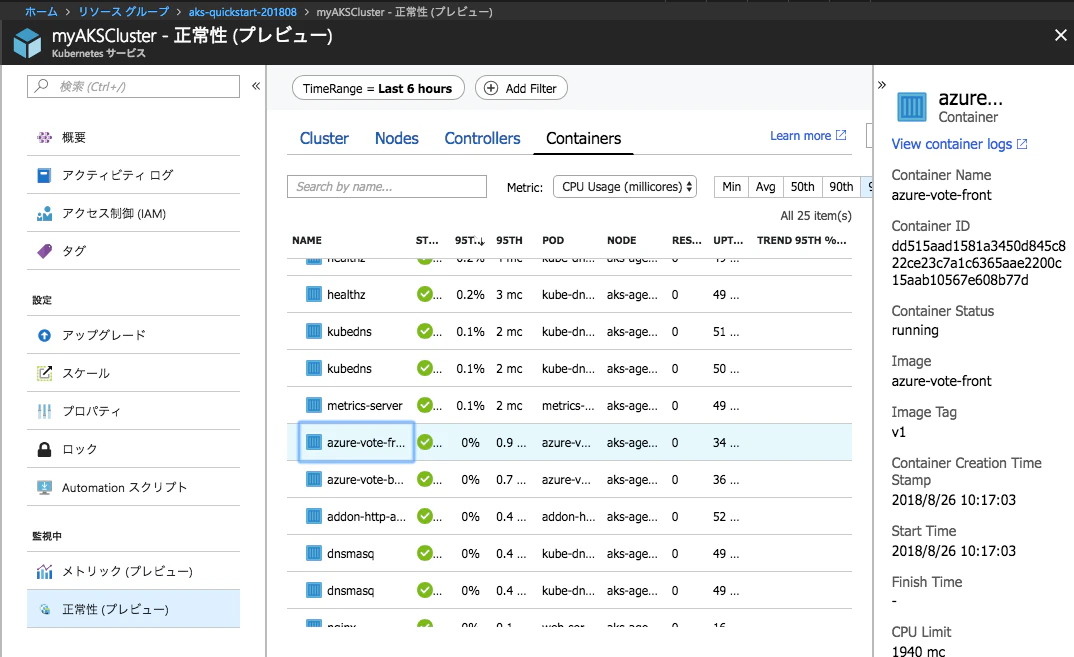1074x657 pixels.
Task: Select the 50th percentile option
Action: (803, 187)
